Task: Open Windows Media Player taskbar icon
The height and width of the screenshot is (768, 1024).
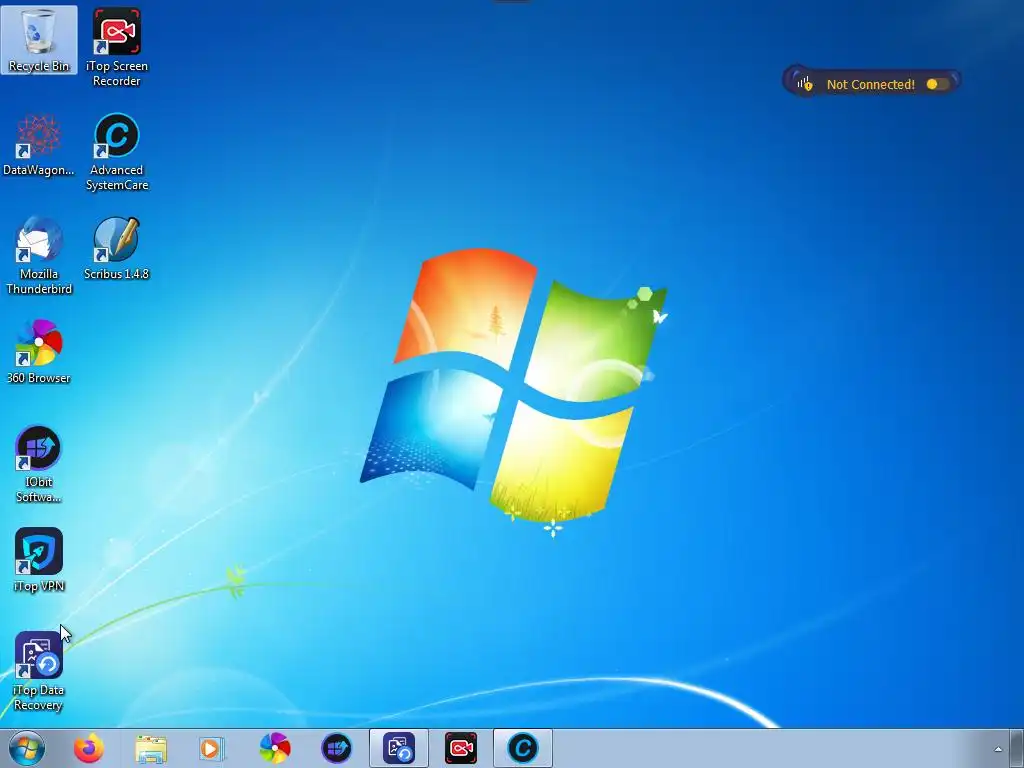Action: [x=212, y=748]
